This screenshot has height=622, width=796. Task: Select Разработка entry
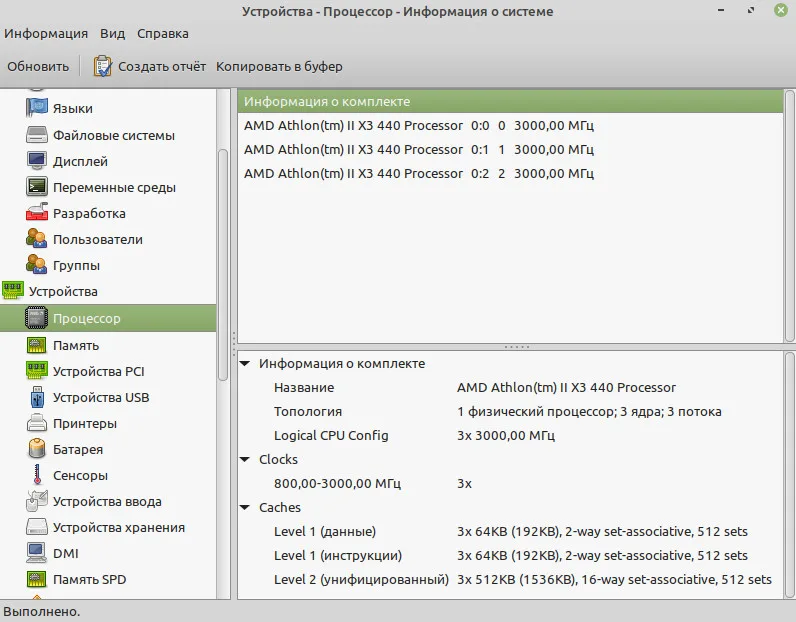pyautogui.click(x=89, y=213)
